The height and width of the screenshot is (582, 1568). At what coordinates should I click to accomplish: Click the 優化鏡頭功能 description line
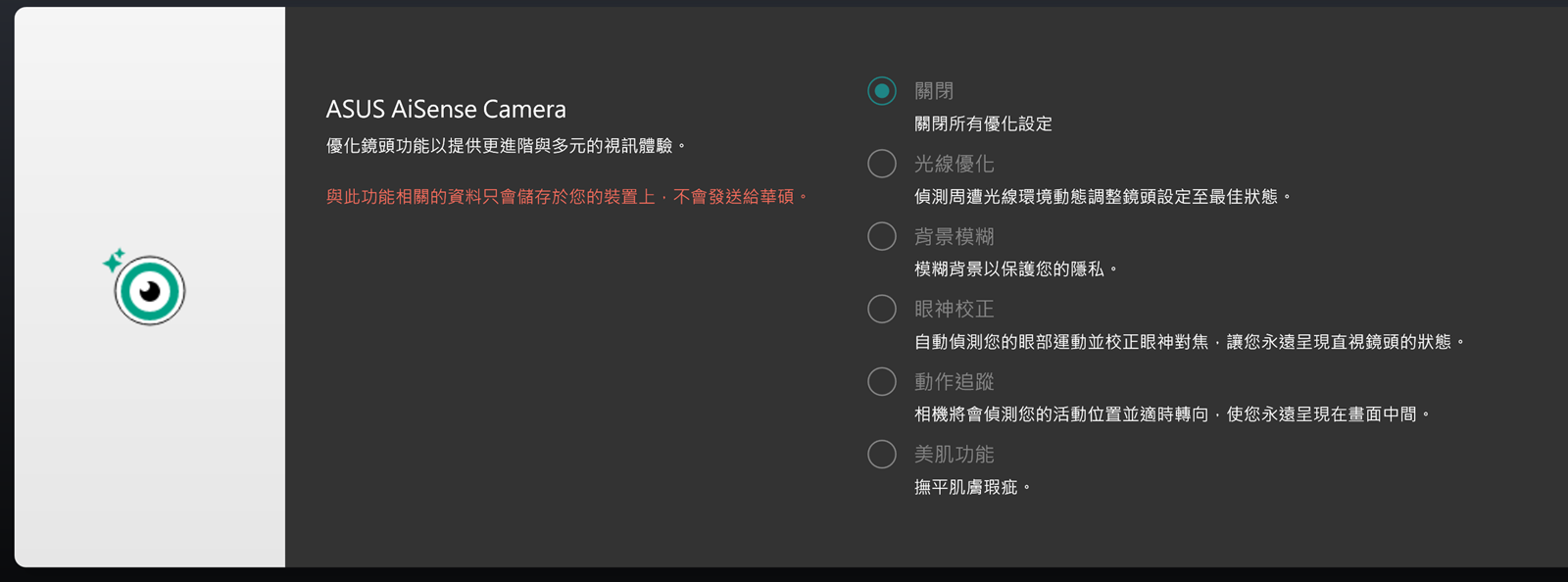506,146
